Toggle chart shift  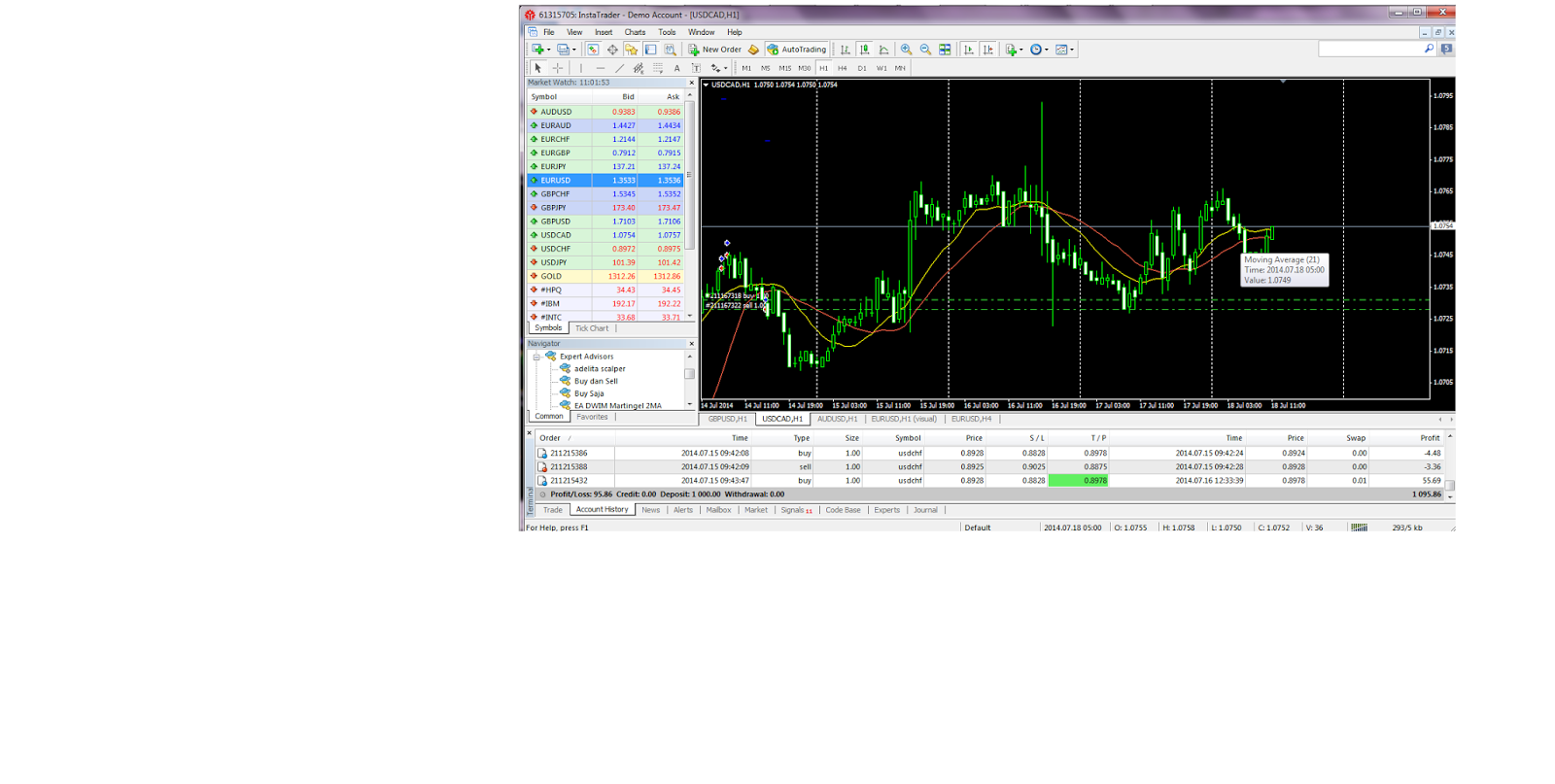point(988,50)
